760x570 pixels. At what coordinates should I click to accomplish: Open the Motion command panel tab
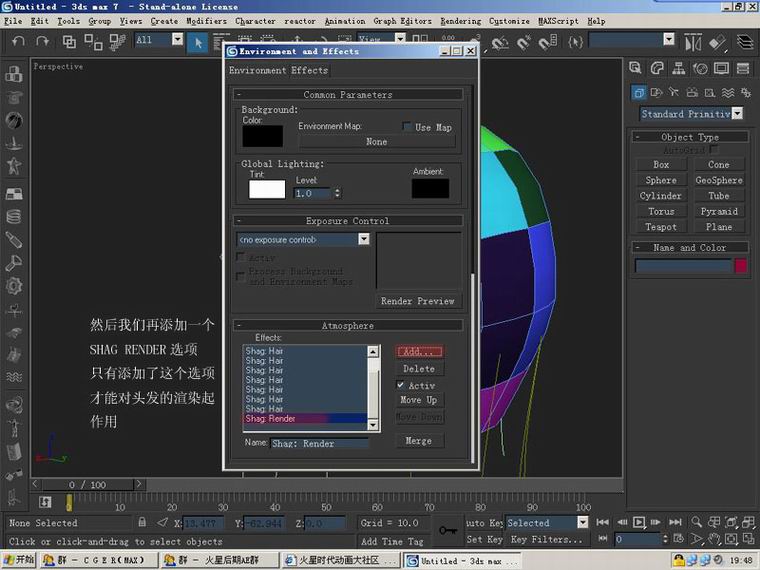tap(700, 68)
